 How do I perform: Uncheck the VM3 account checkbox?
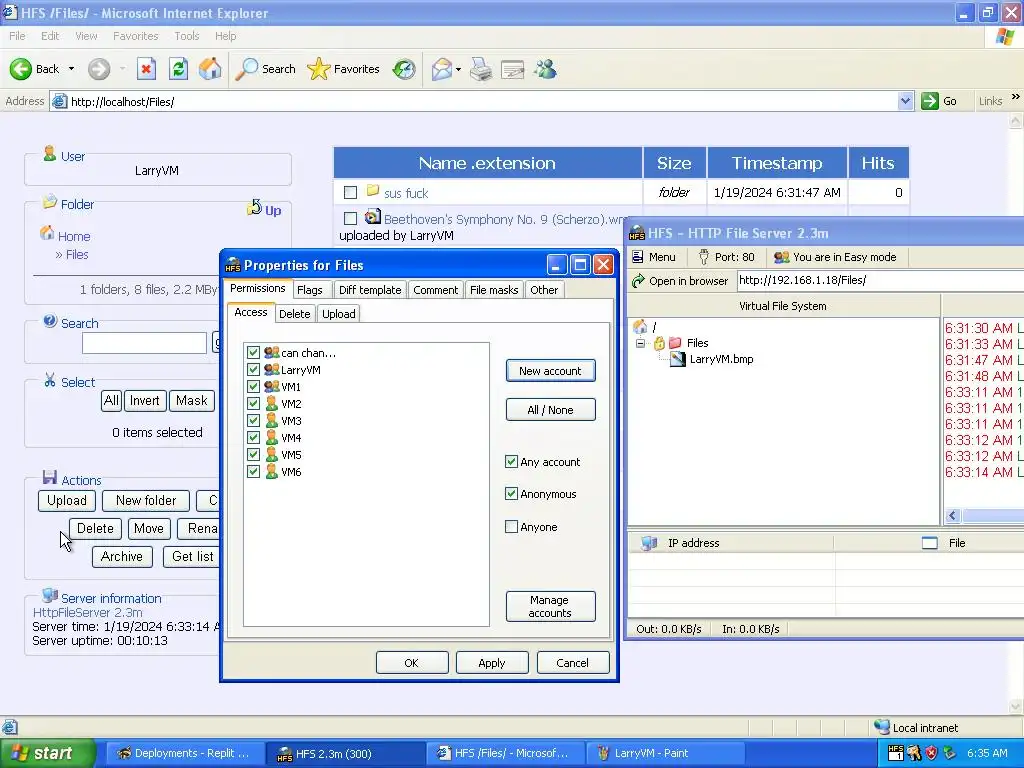253,421
